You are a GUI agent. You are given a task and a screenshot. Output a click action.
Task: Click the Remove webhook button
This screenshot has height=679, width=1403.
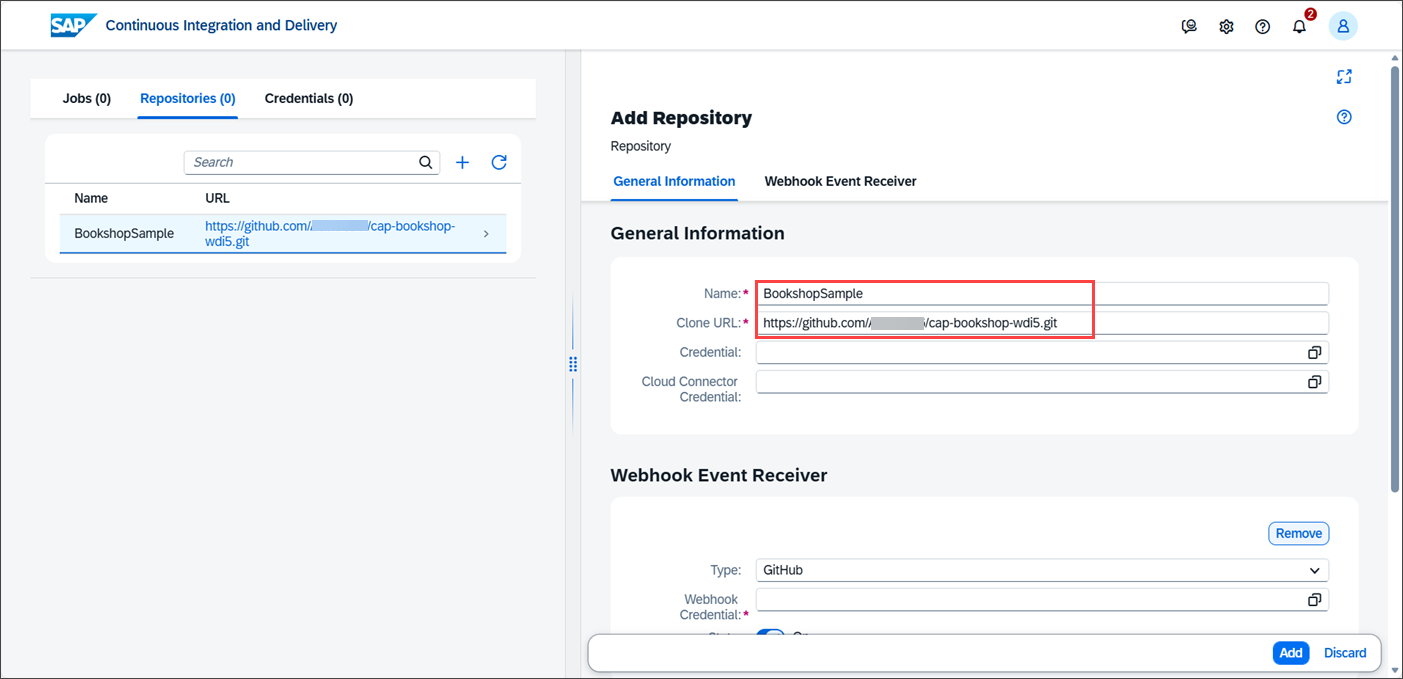click(1299, 533)
